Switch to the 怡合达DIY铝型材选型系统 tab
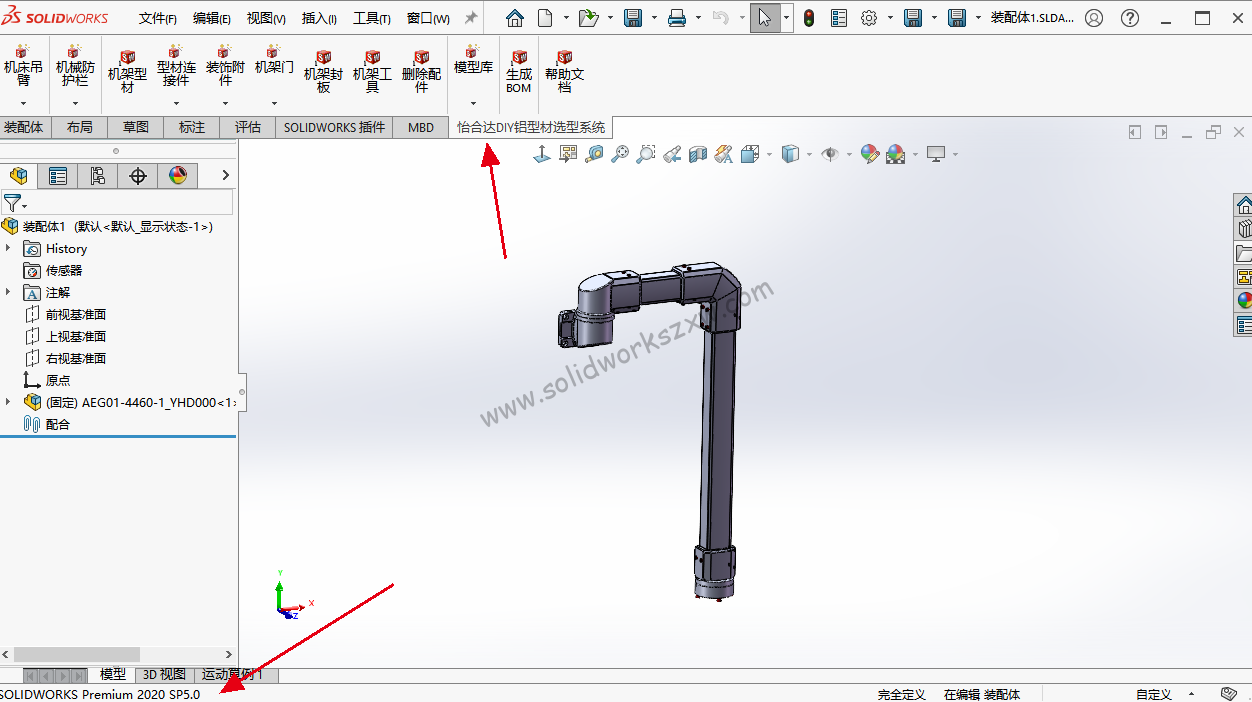 [532, 128]
